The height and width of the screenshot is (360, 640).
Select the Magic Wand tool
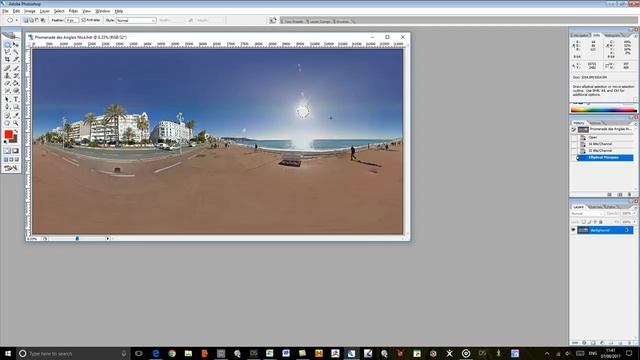(16, 52)
